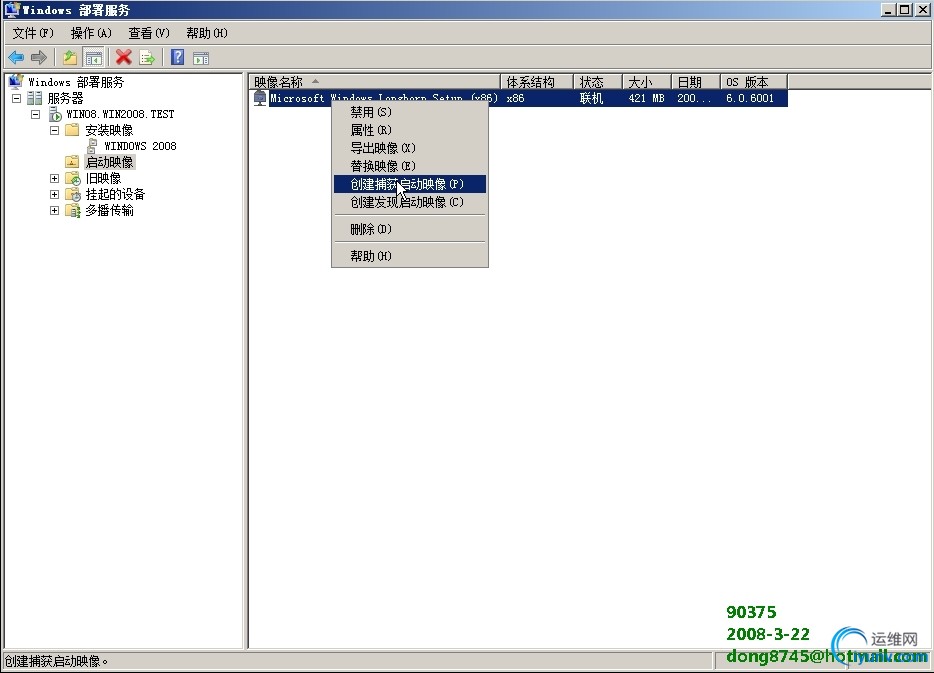
Task: Click the 6.0.6001 OS version cell
Action: coord(750,98)
